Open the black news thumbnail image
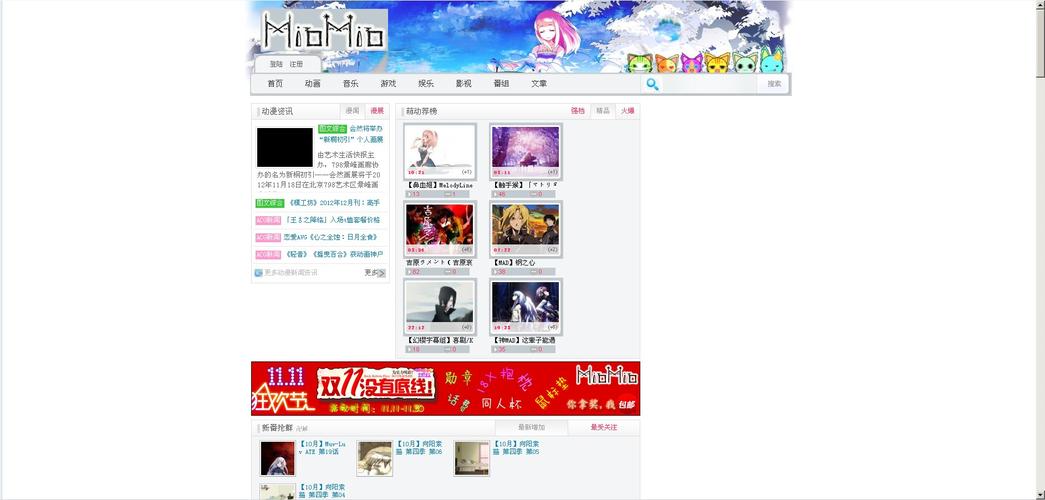 (x=285, y=147)
